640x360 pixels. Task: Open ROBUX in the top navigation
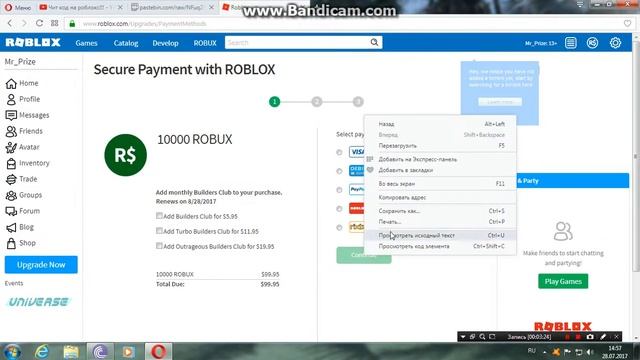click(x=205, y=43)
